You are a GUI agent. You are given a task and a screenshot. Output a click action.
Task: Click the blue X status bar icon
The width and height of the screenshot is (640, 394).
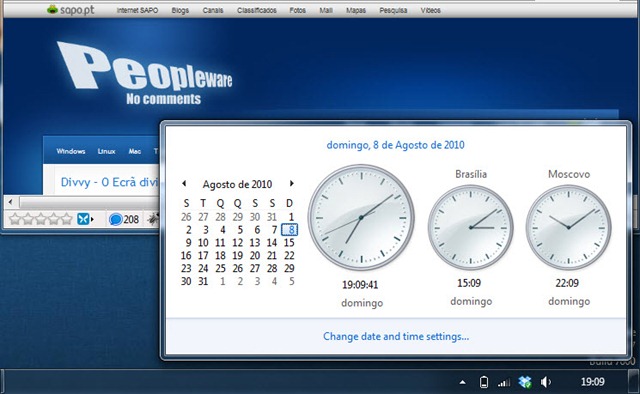click(x=83, y=219)
